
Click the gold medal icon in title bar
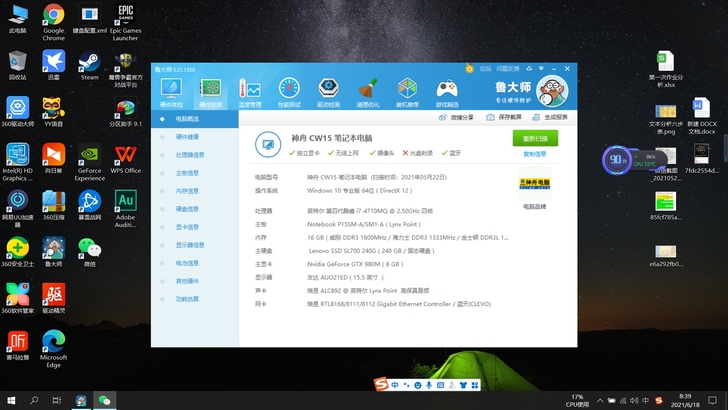(469, 69)
